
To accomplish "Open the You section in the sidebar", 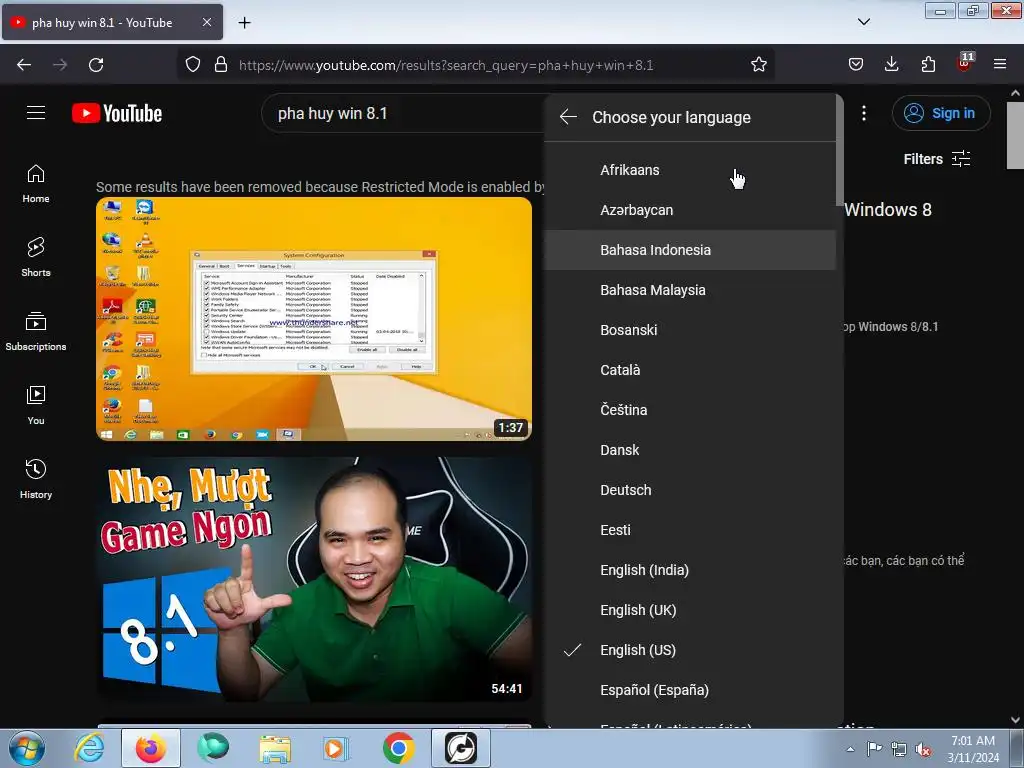I will [x=36, y=406].
